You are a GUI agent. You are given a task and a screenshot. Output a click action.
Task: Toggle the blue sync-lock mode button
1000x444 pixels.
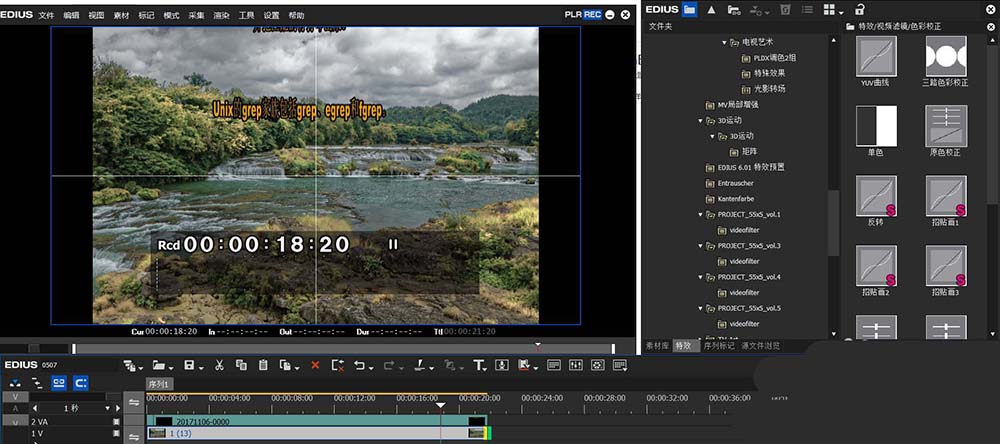click(x=59, y=383)
